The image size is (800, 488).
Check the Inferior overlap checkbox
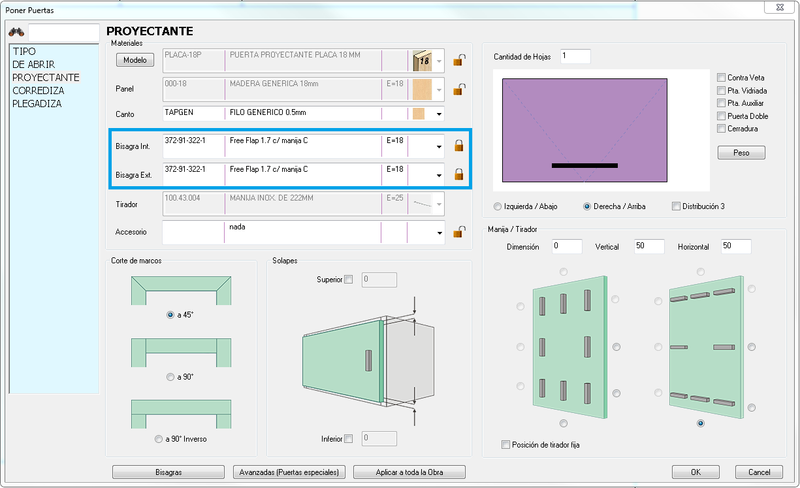(x=348, y=438)
